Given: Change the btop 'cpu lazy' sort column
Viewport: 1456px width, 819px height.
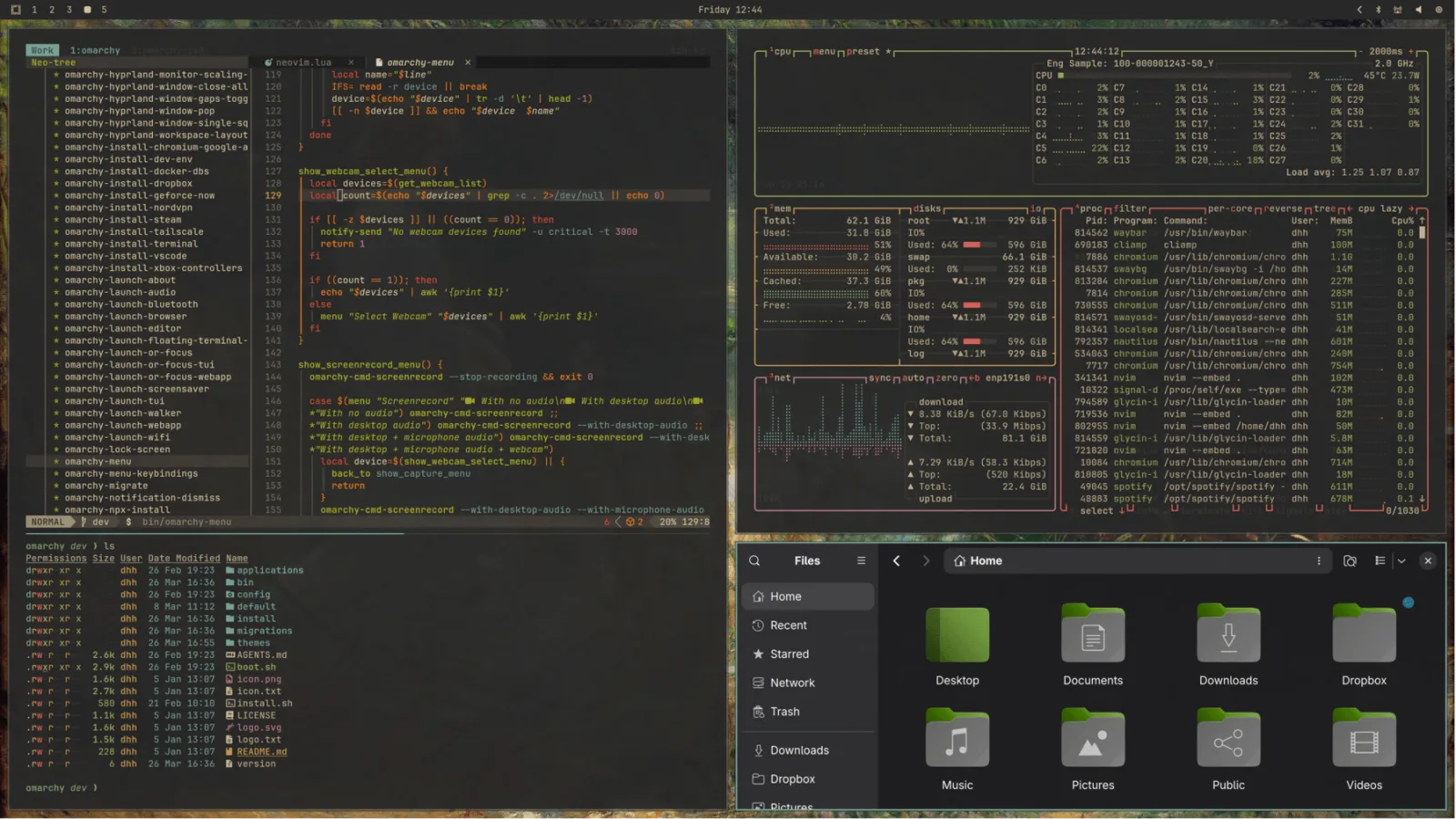Looking at the screenshot, I should tap(1380, 208).
